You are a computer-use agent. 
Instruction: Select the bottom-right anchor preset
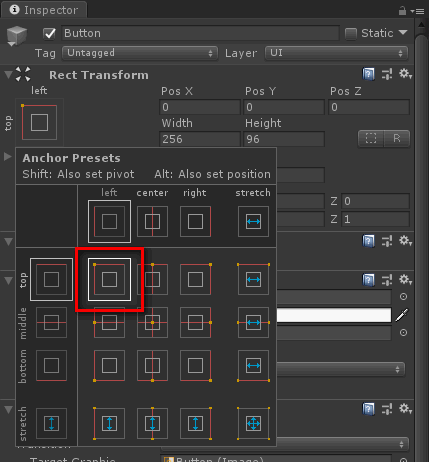[195, 365]
